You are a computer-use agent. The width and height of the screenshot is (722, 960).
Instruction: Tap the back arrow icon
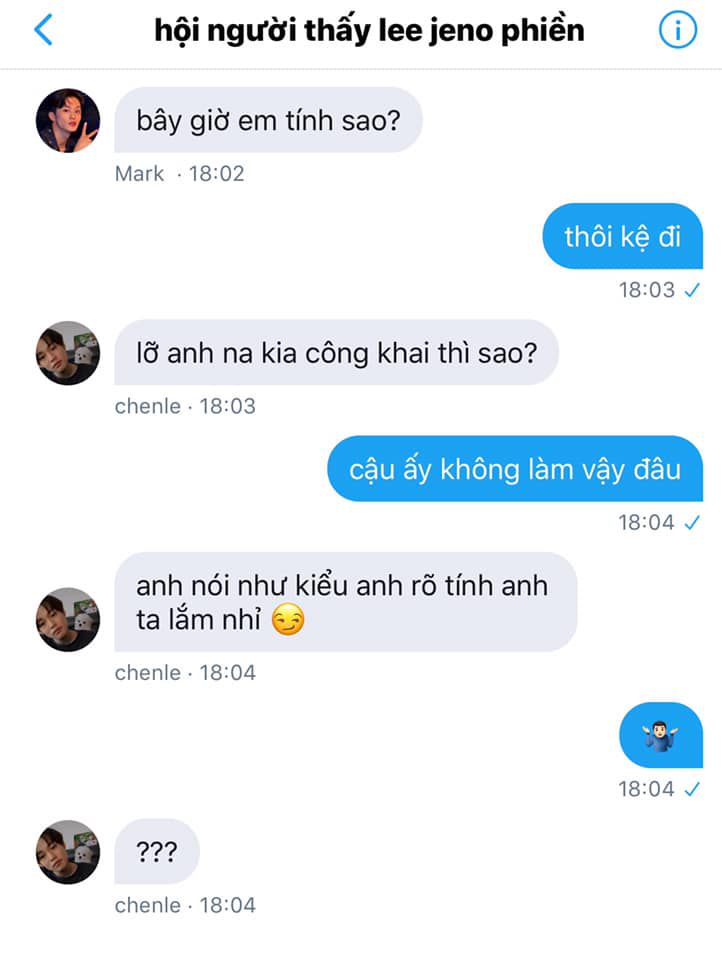click(43, 30)
